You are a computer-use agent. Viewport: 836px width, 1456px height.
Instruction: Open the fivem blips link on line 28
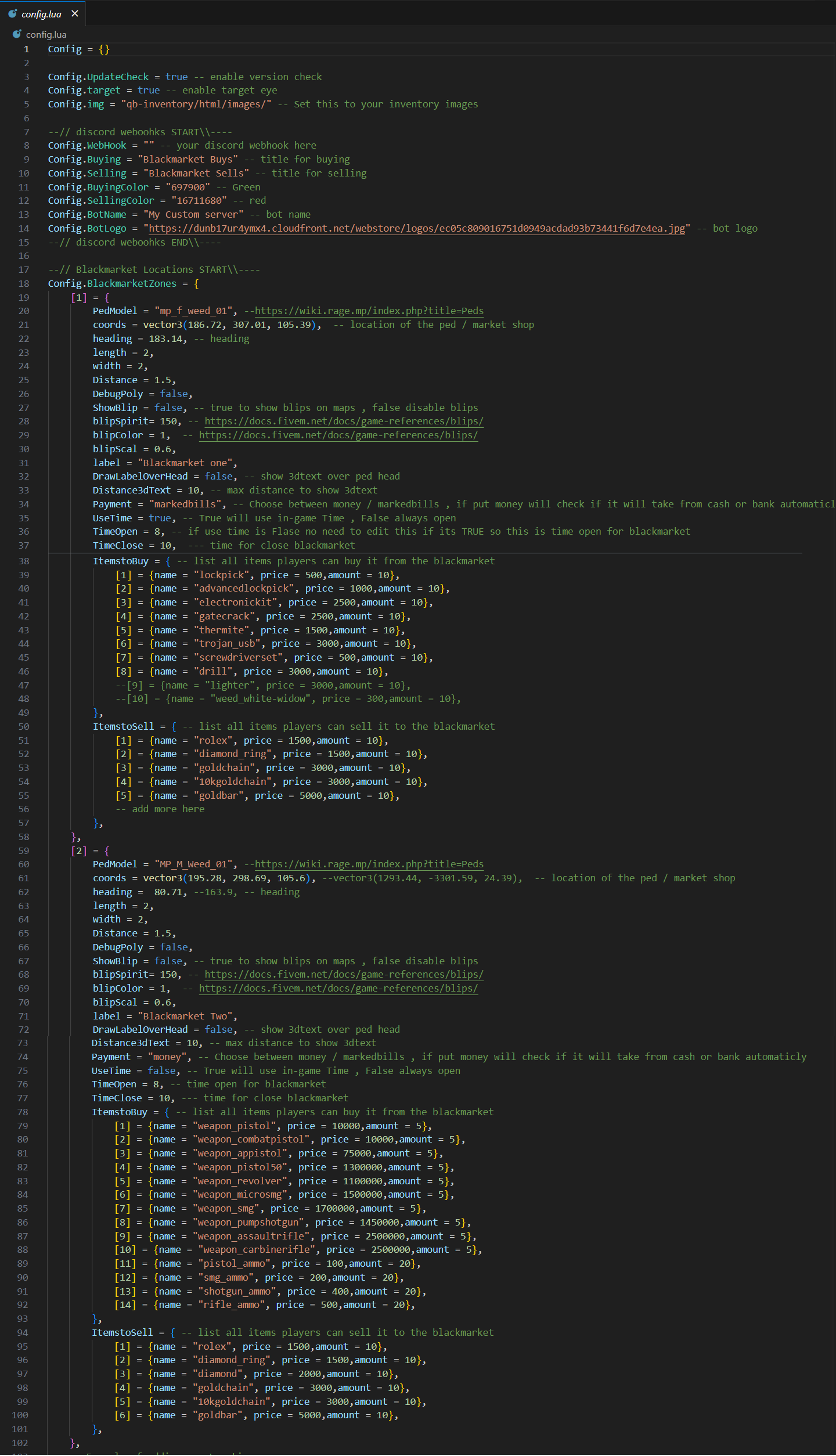pos(344,421)
